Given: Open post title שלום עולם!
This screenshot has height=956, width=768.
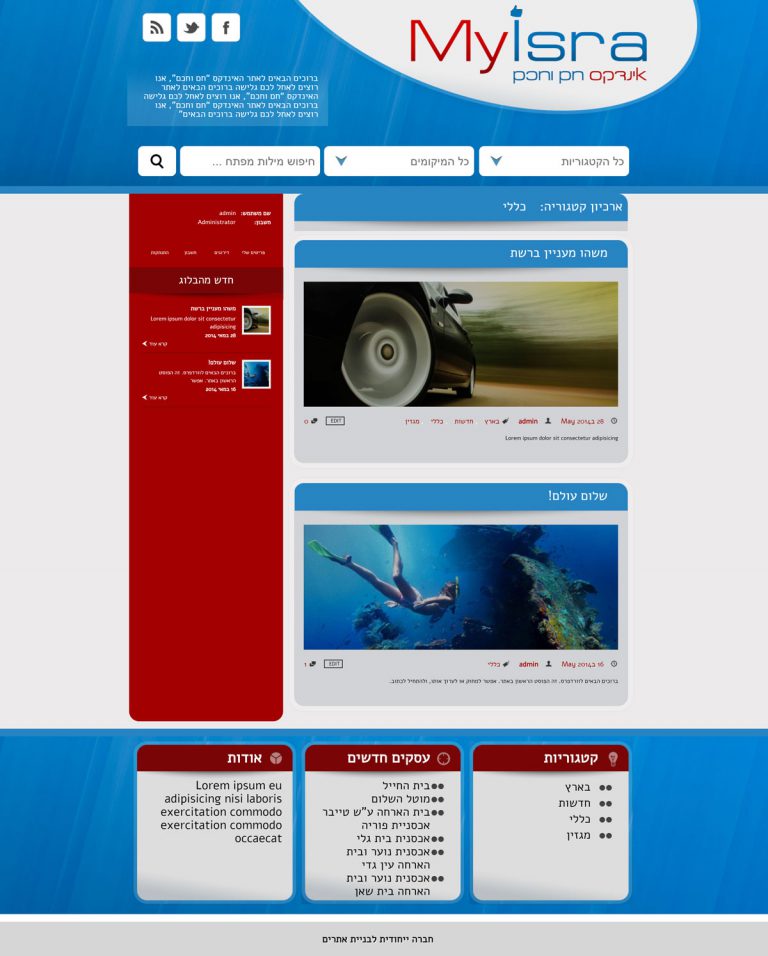Looking at the screenshot, I should [577, 496].
